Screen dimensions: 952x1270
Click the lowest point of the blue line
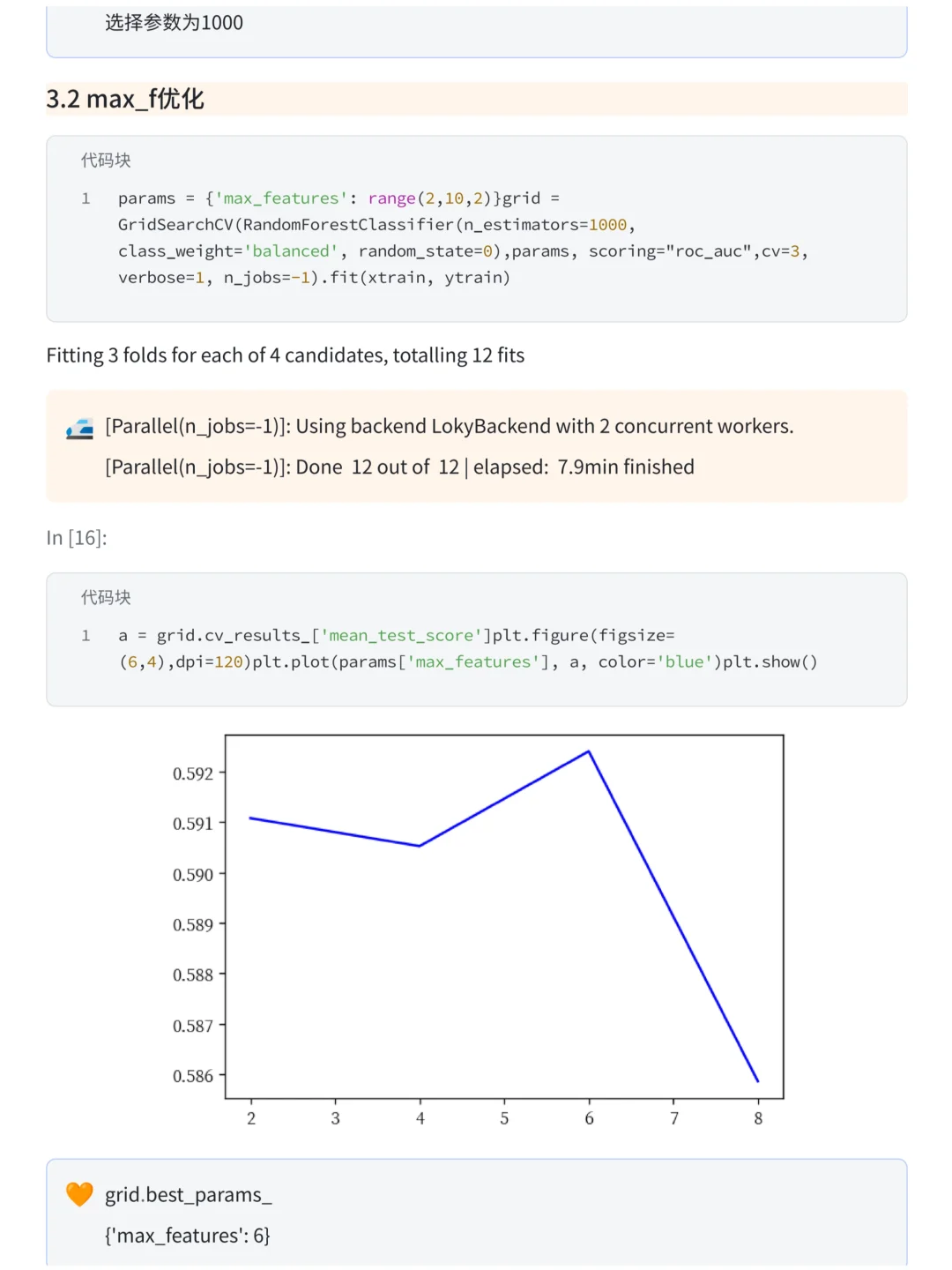point(757,1080)
